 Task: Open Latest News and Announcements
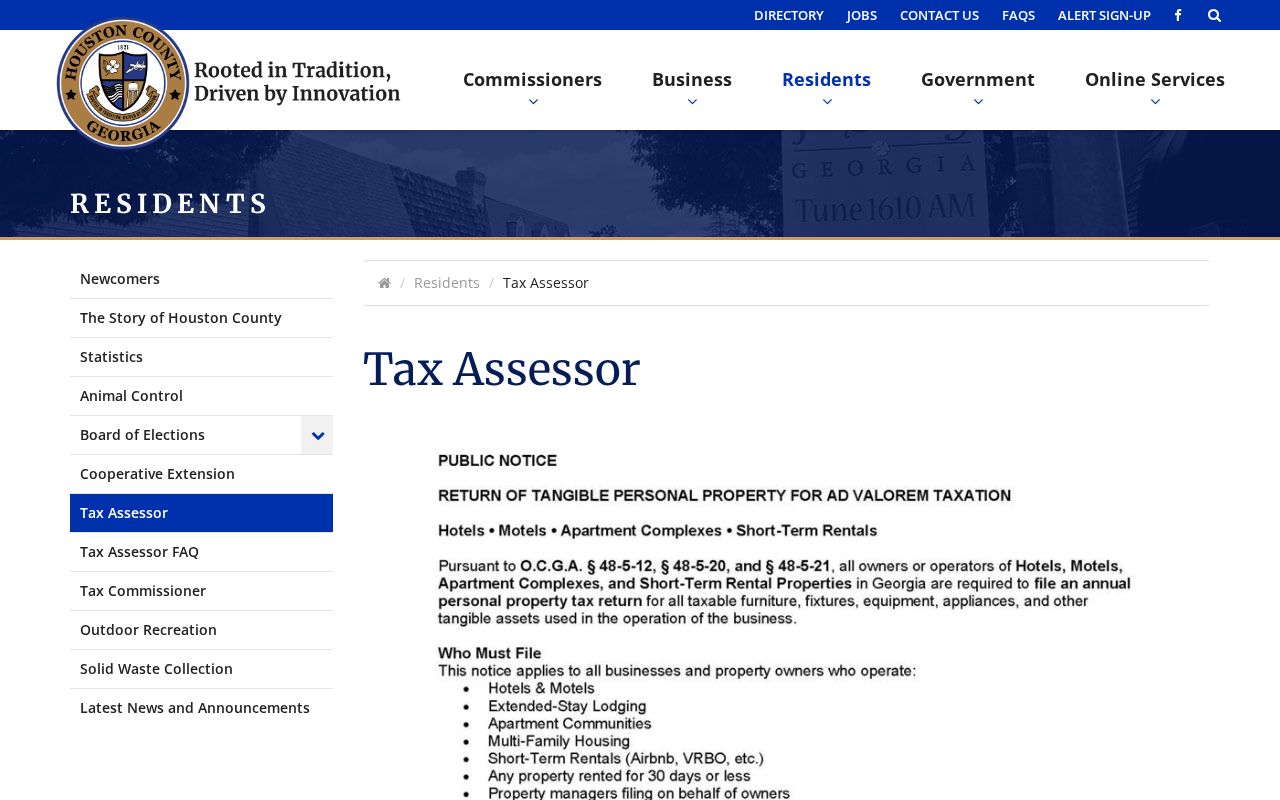[201, 708]
